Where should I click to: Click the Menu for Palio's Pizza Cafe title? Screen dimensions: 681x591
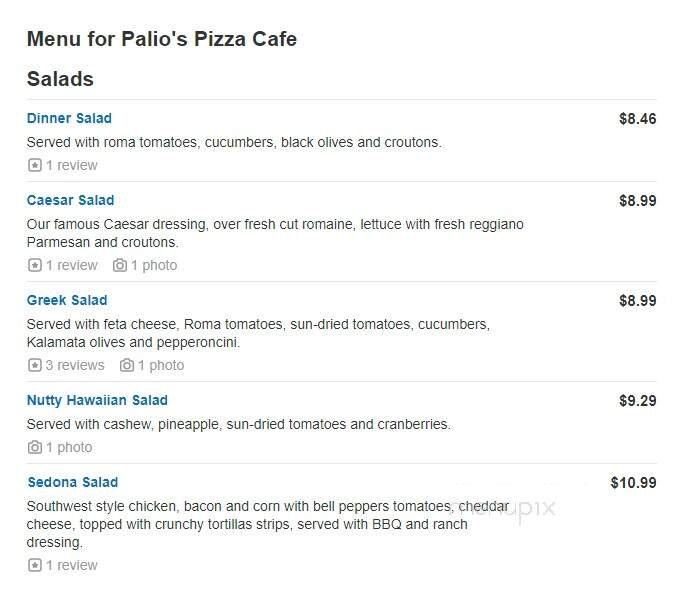(x=161, y=39)
